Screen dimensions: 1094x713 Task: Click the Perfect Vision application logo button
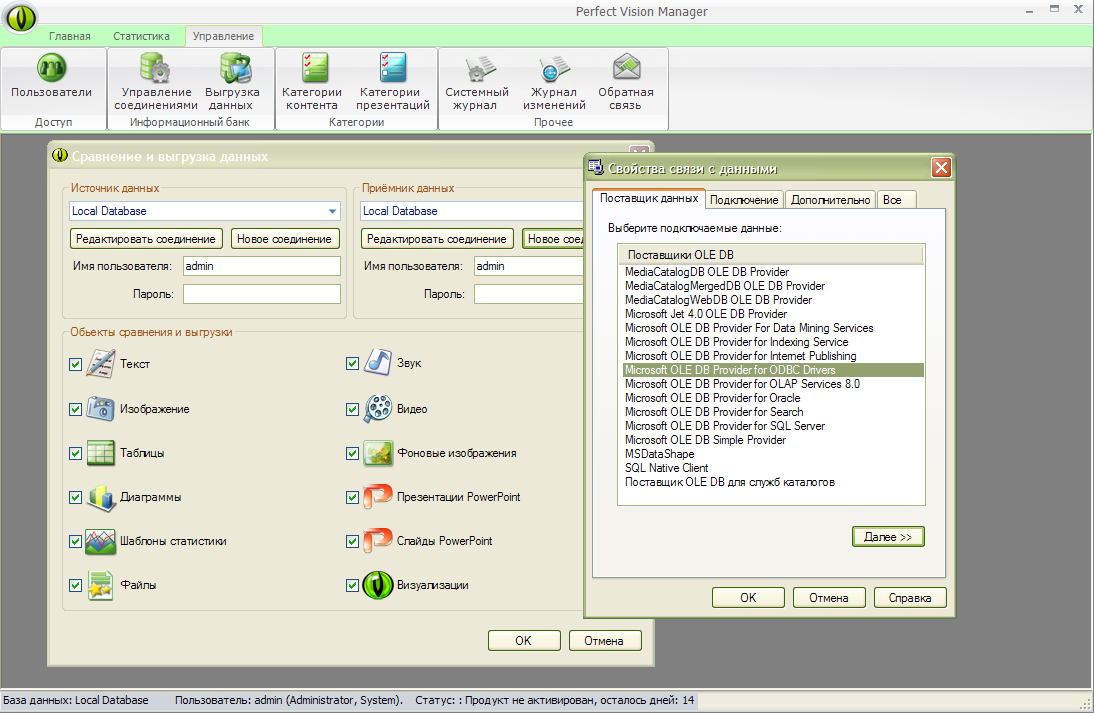pyautogui.click(x=20, y=17)
